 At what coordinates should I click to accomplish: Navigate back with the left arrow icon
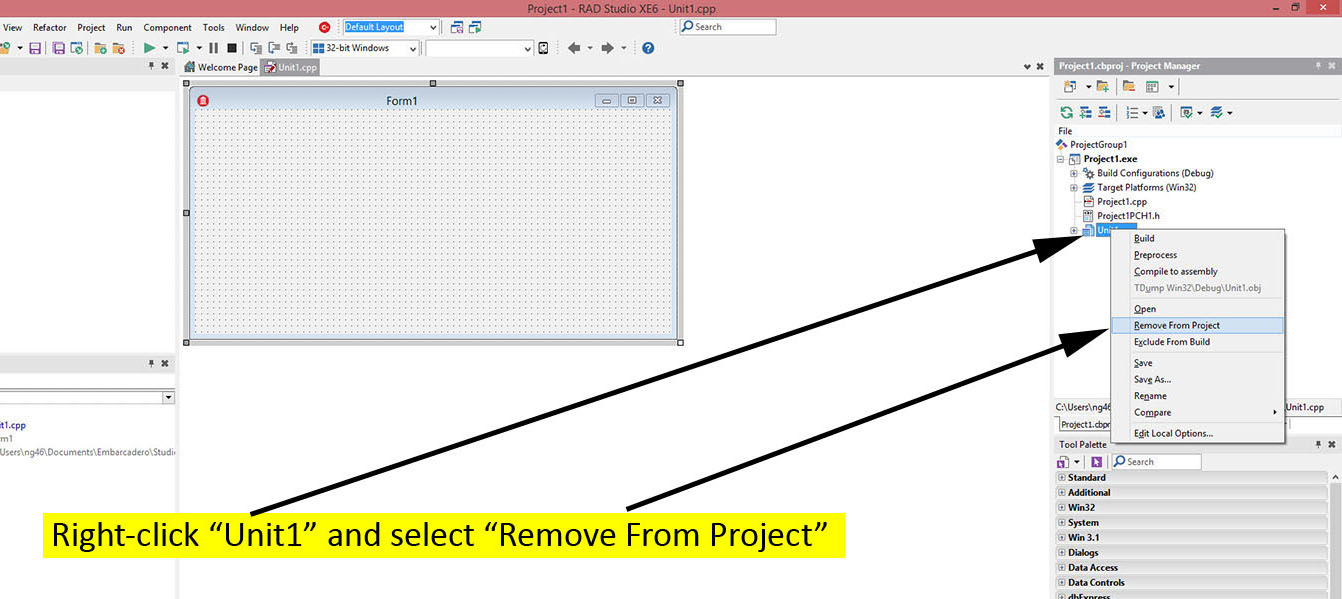(574, 48)
